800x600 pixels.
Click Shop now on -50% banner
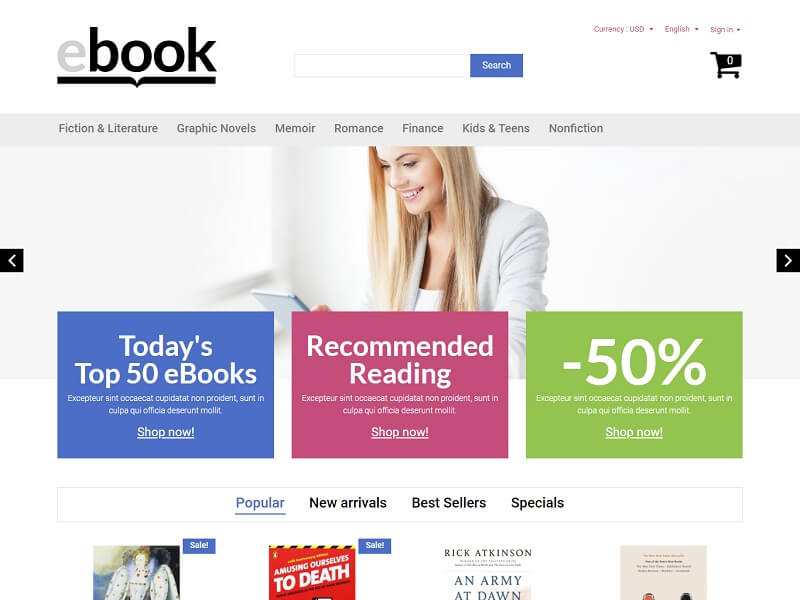tap(634, 432)
